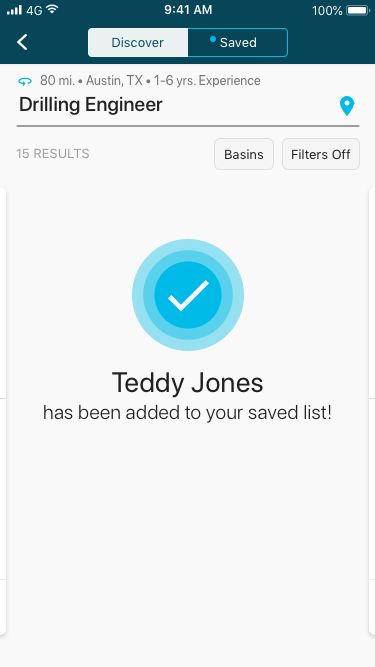Screen dimensions: 375x667
Task: Tap the 9:41 AM clock
Action: [x=188, y=10]
